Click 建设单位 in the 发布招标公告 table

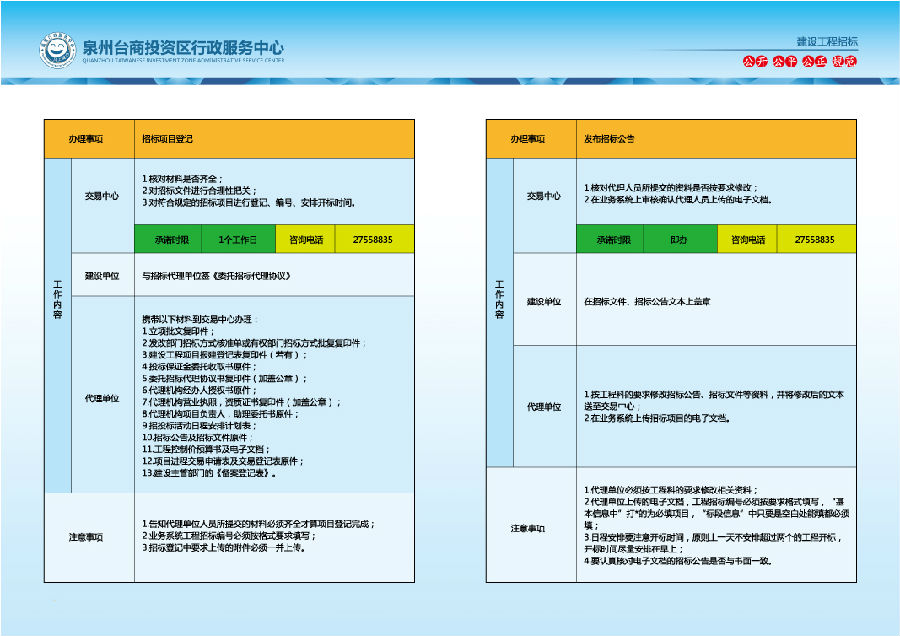(544, 301)
